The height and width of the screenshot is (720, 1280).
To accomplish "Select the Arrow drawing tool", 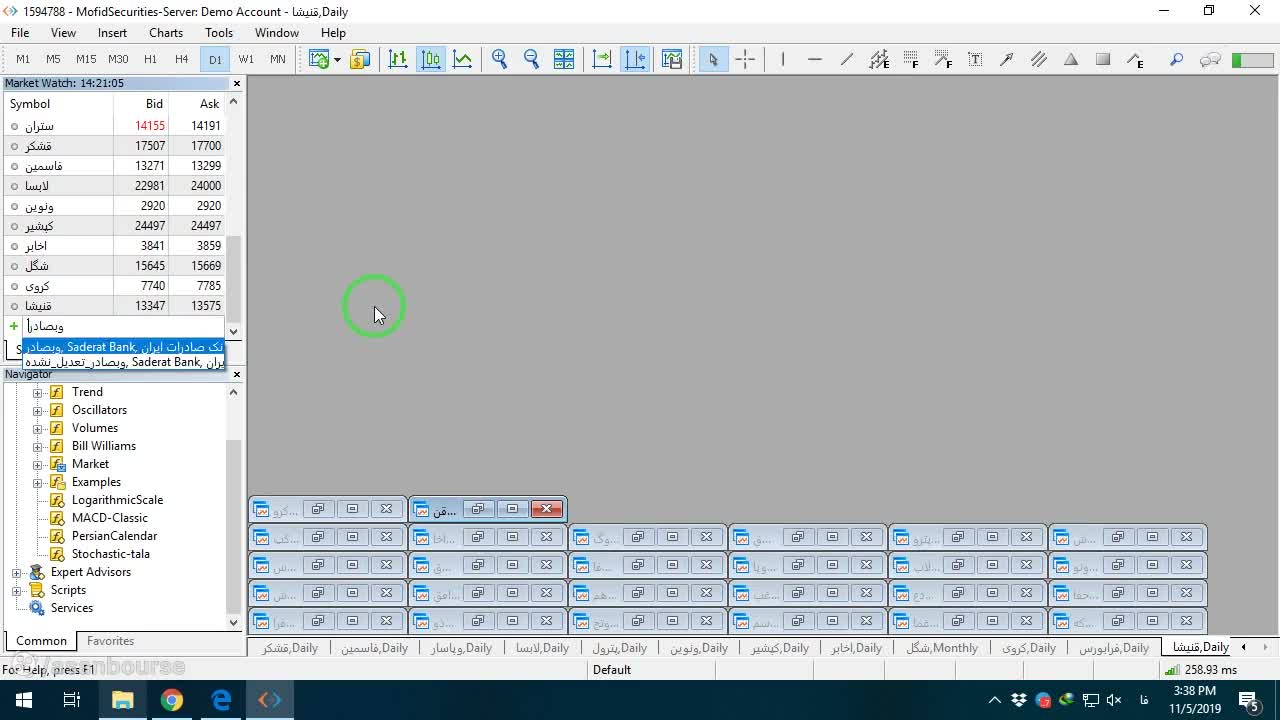I will click(x=1007, y=60).
